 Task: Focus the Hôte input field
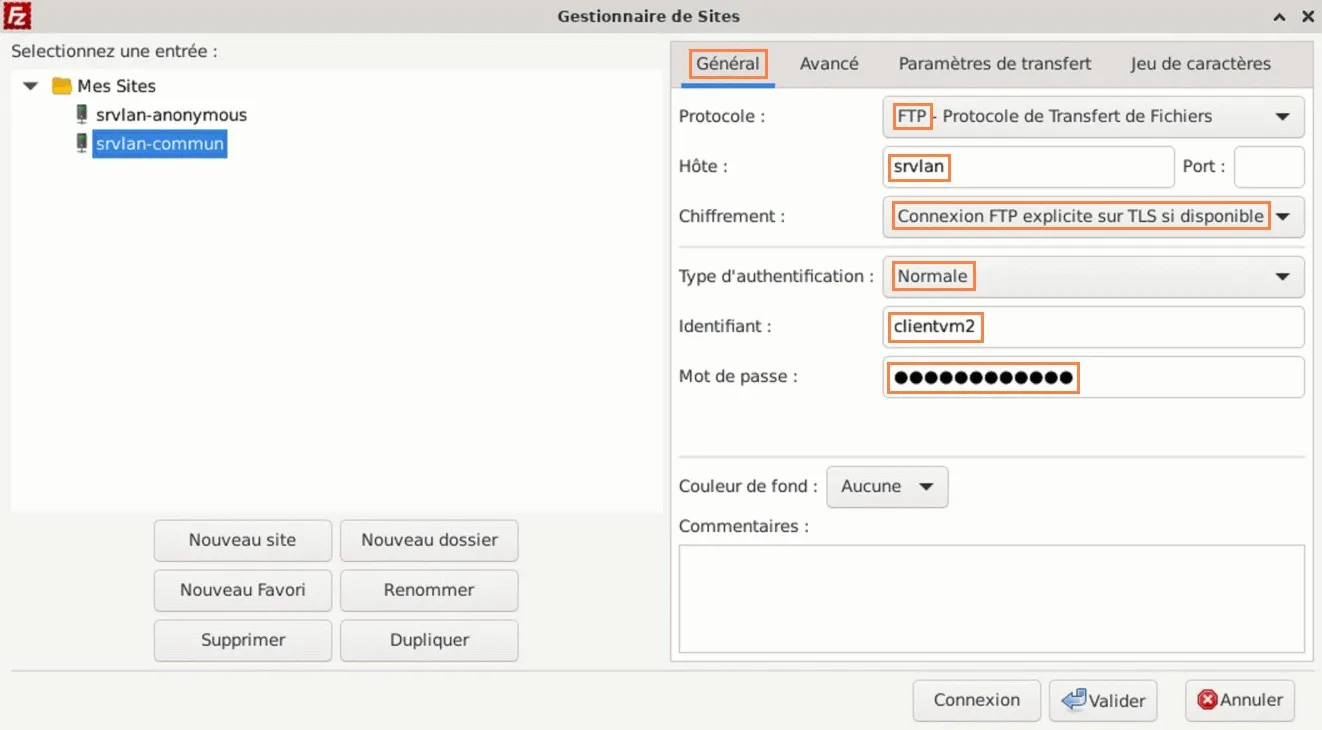coord(1028,167)
